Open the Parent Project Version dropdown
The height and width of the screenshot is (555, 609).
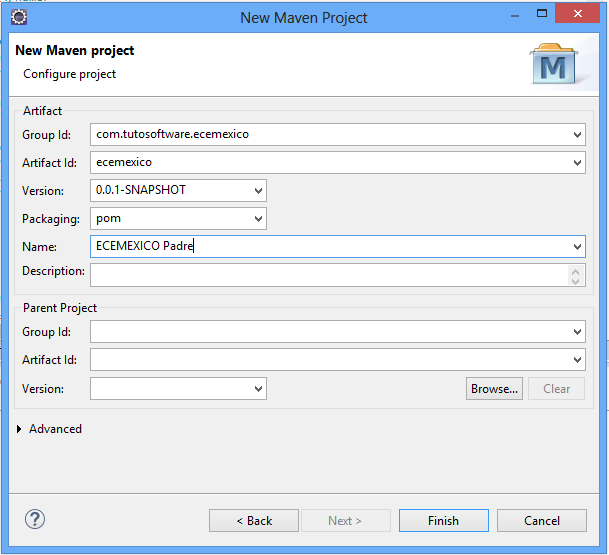[258, 389]
